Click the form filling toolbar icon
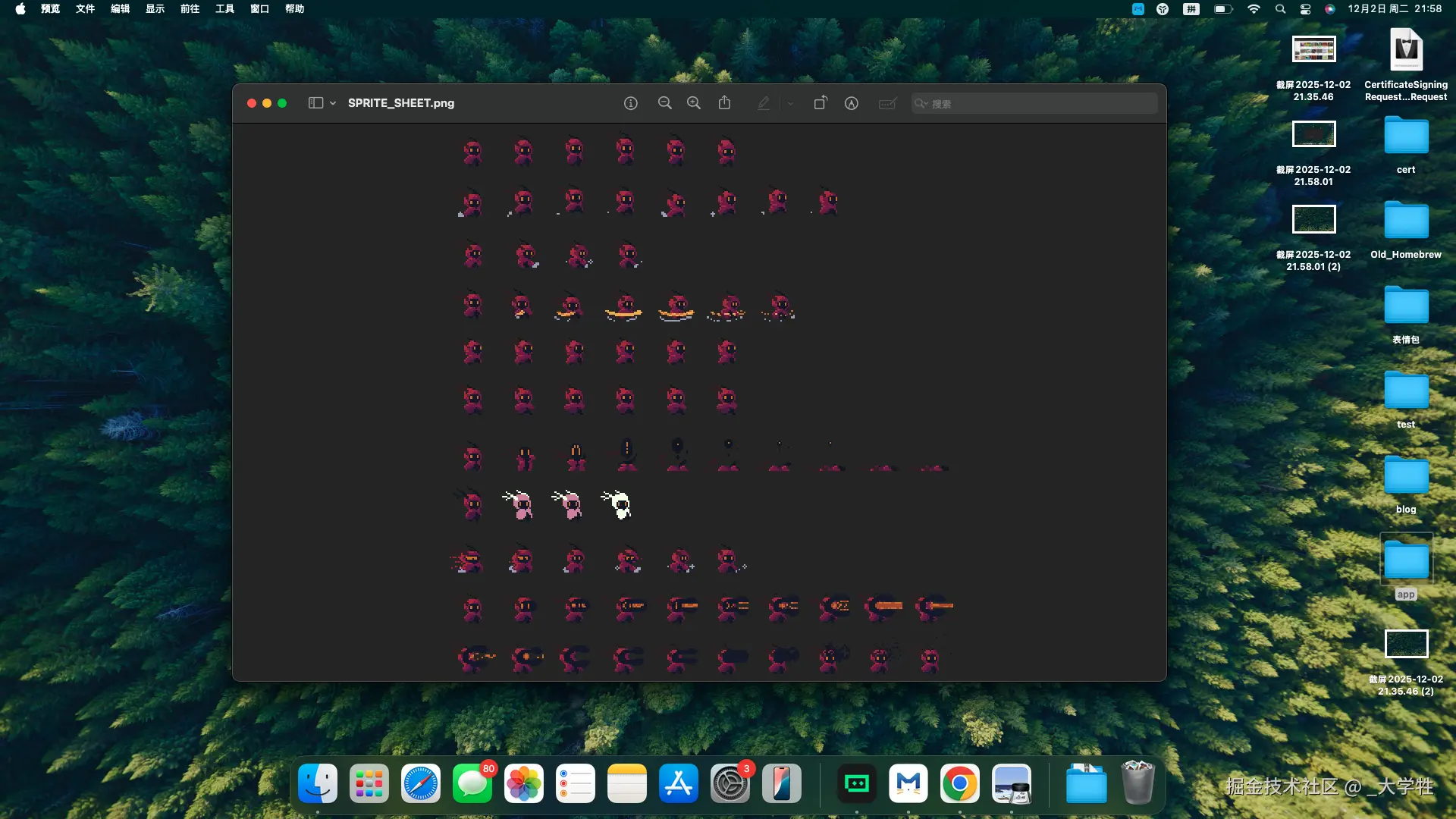1456x819 pixels. [x=886, y=103]
